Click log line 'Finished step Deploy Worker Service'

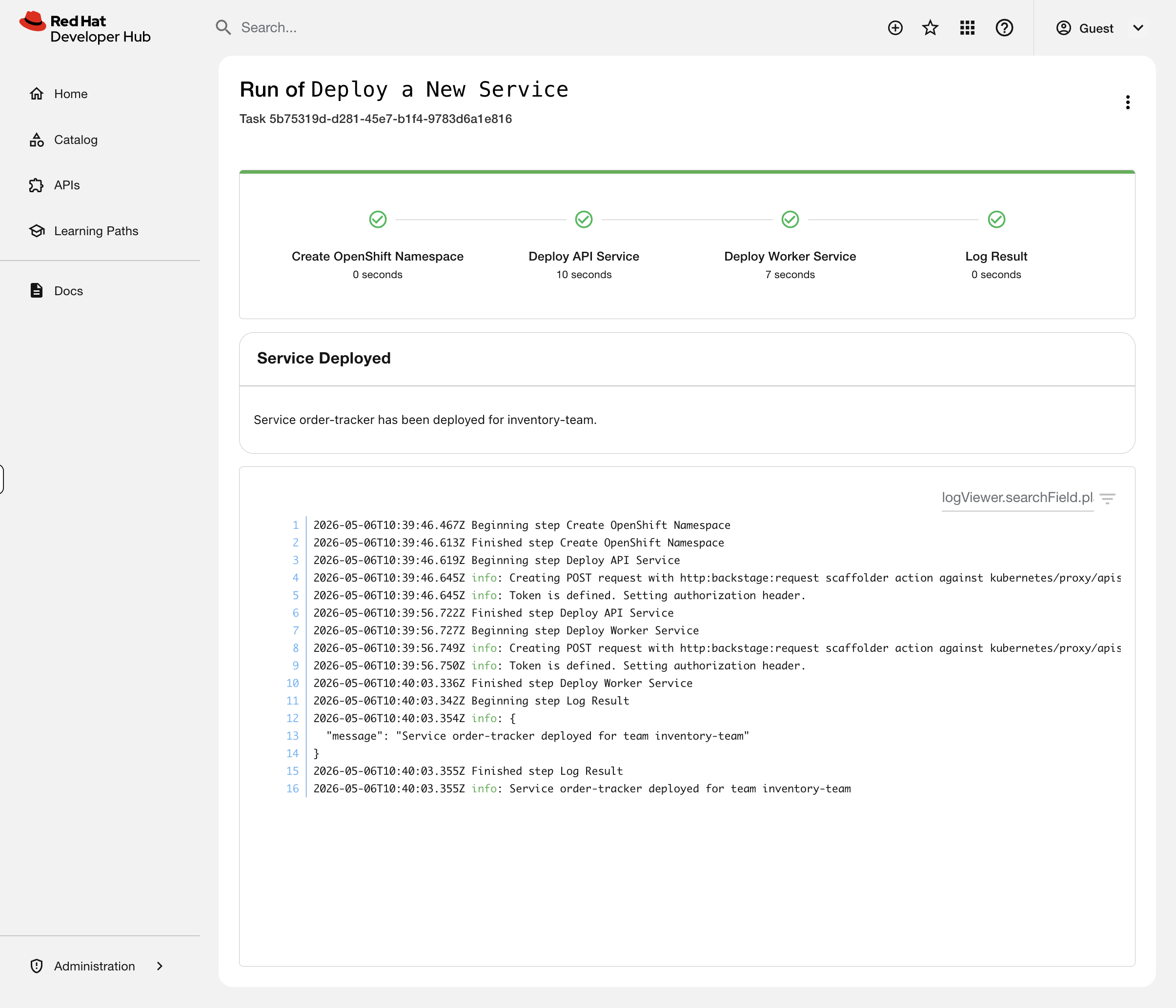tap(503, 684)
